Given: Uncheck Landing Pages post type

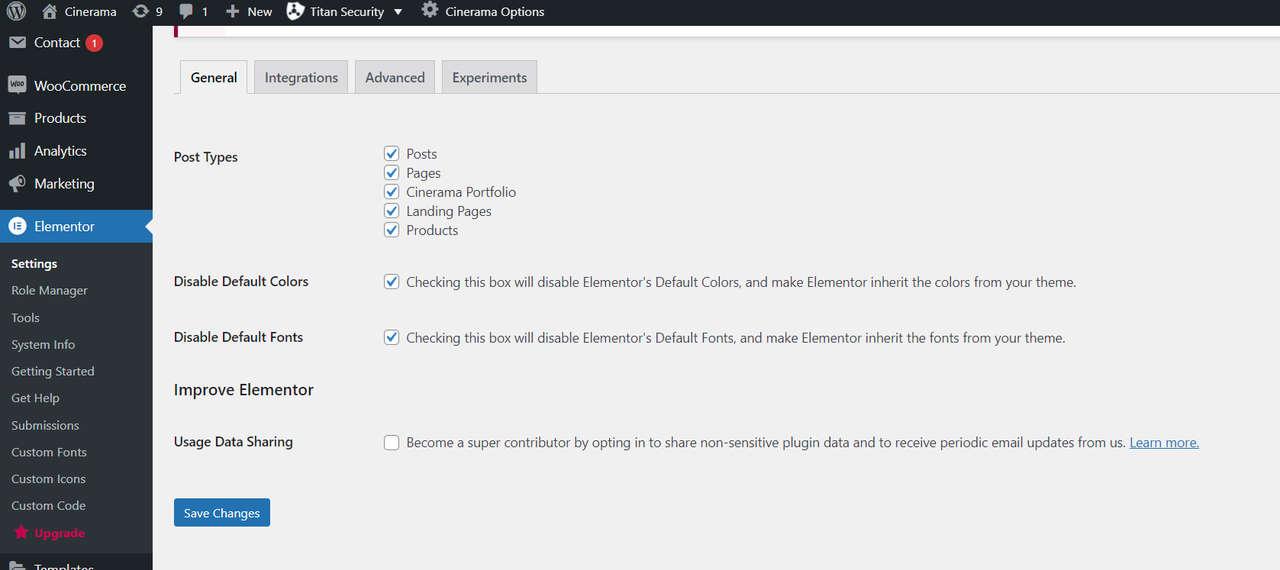Looking at the screenshot, I should click(392, 211).
